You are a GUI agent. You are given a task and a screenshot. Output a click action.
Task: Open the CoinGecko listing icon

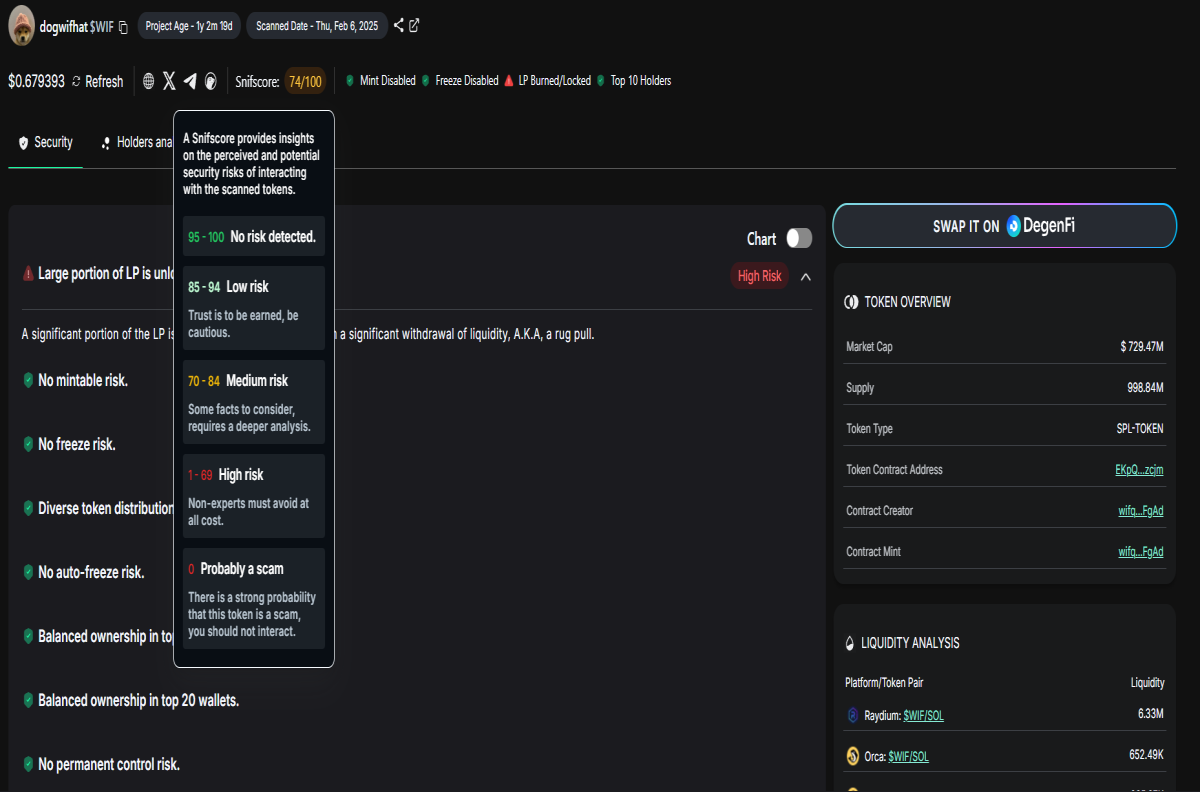tap(211, 81)
